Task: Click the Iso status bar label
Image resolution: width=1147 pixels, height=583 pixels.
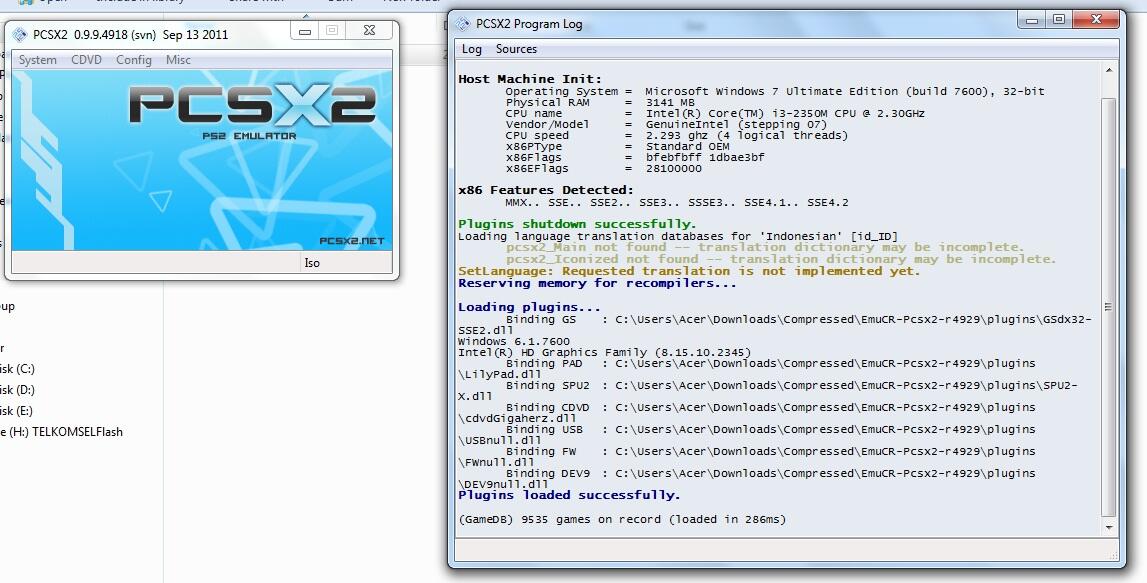Action: 312,263
